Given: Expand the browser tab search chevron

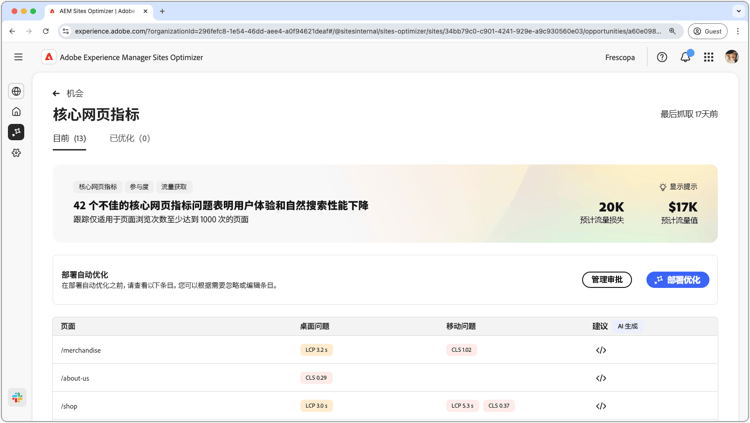Looking at the screenshot, I should (x=739, y=11).
